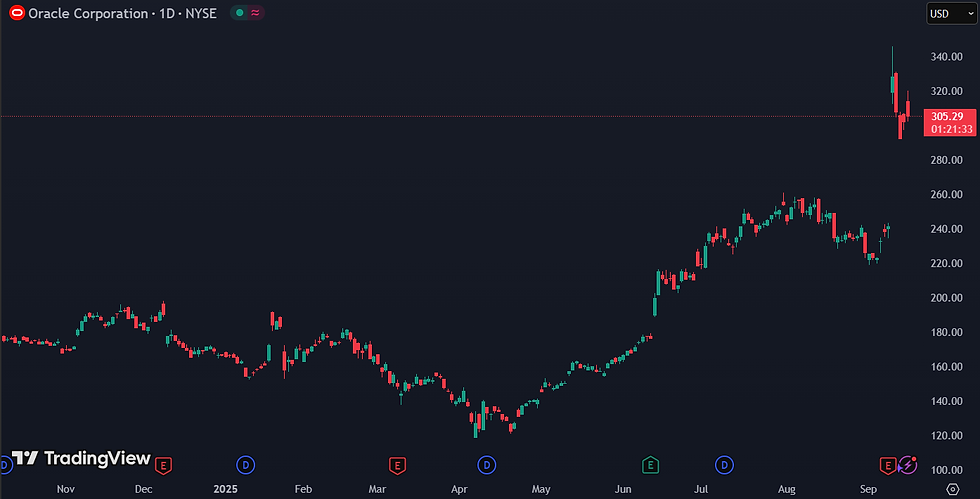The width and height of the screenshot is (980, 499).
Task: Click the red earnings E marker in March
Action: (398, 465)
